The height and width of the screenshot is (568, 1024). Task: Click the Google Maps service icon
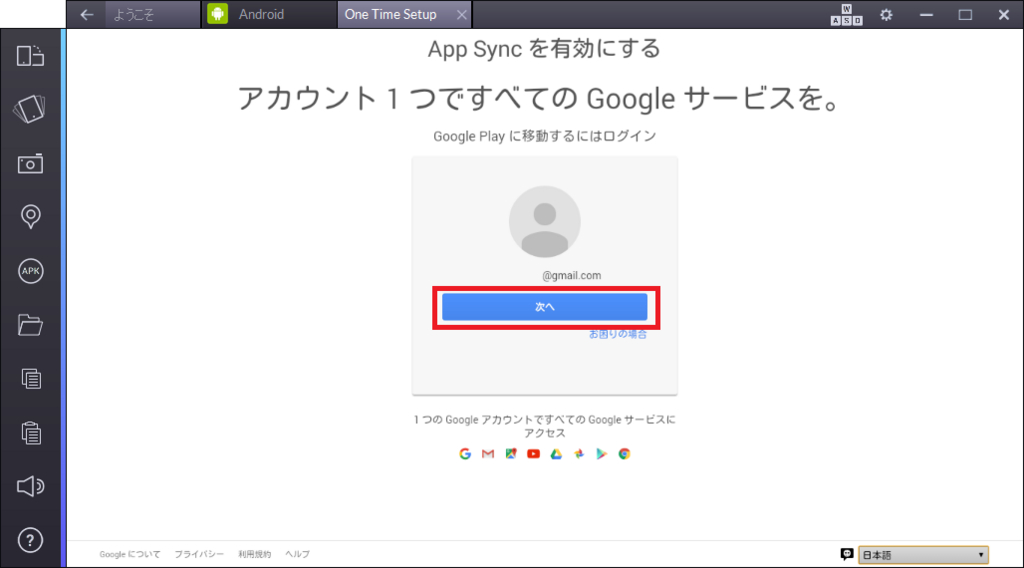511,454
